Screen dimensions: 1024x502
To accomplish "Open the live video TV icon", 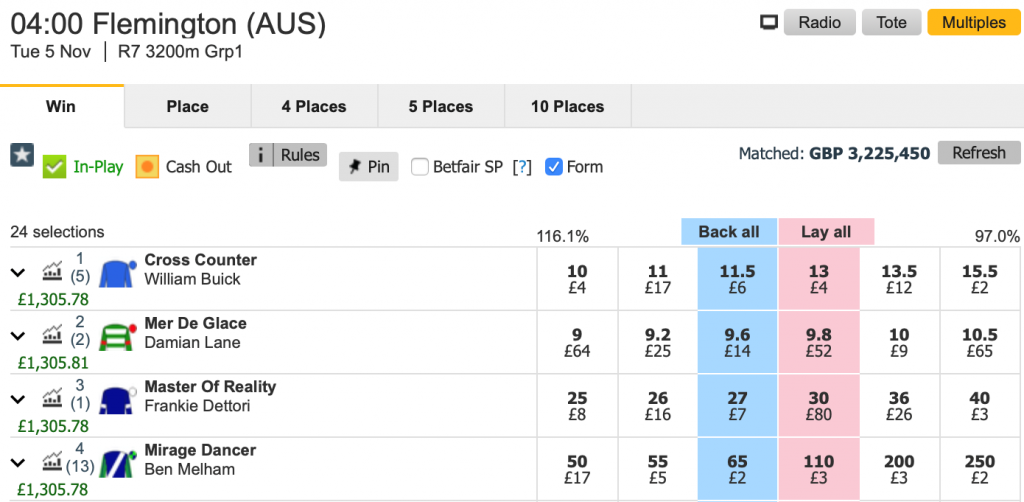I will [x=769, y=23].
